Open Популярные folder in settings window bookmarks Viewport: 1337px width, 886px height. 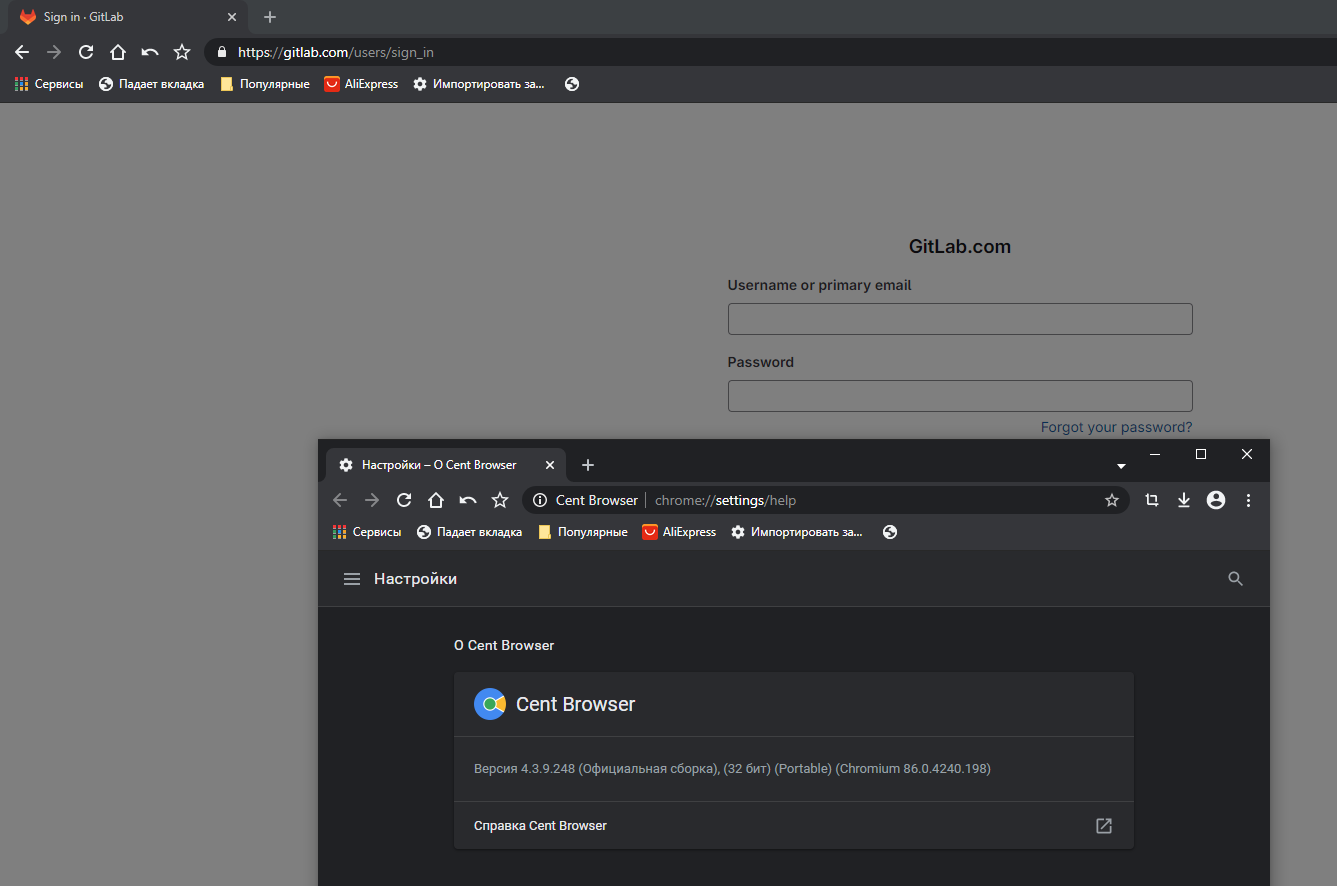point(583,532)
